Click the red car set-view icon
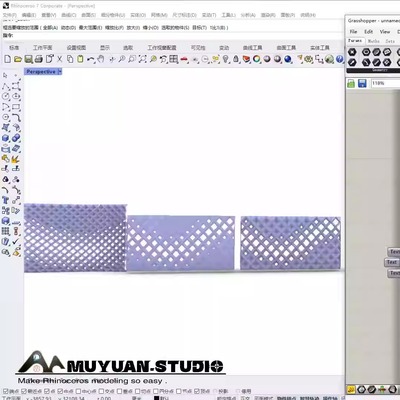Viewport: 400px width, 400px height. [x=184, y=59]
